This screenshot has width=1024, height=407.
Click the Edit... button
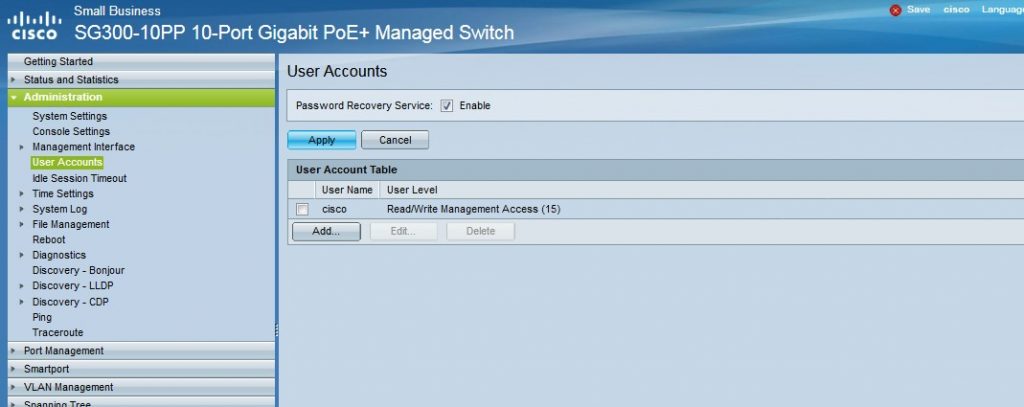click(403, 231)
